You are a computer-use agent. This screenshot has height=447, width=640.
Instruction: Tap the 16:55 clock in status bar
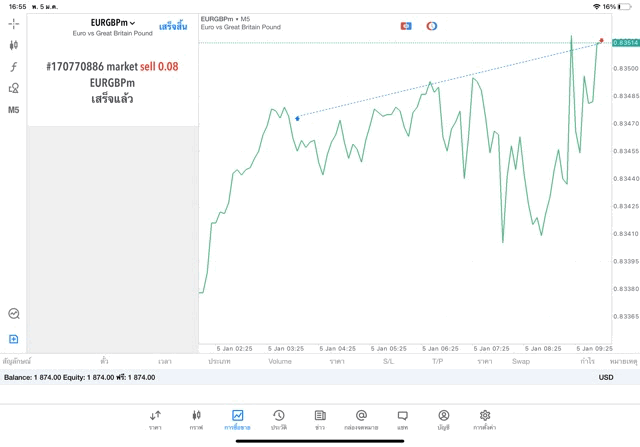(17, 7)
